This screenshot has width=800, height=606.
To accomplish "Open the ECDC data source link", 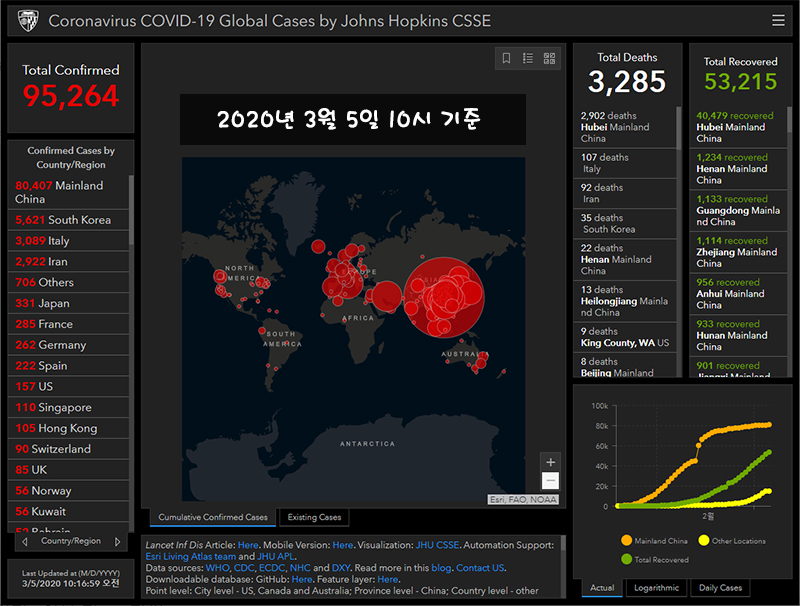I will (x=271, y=568).
